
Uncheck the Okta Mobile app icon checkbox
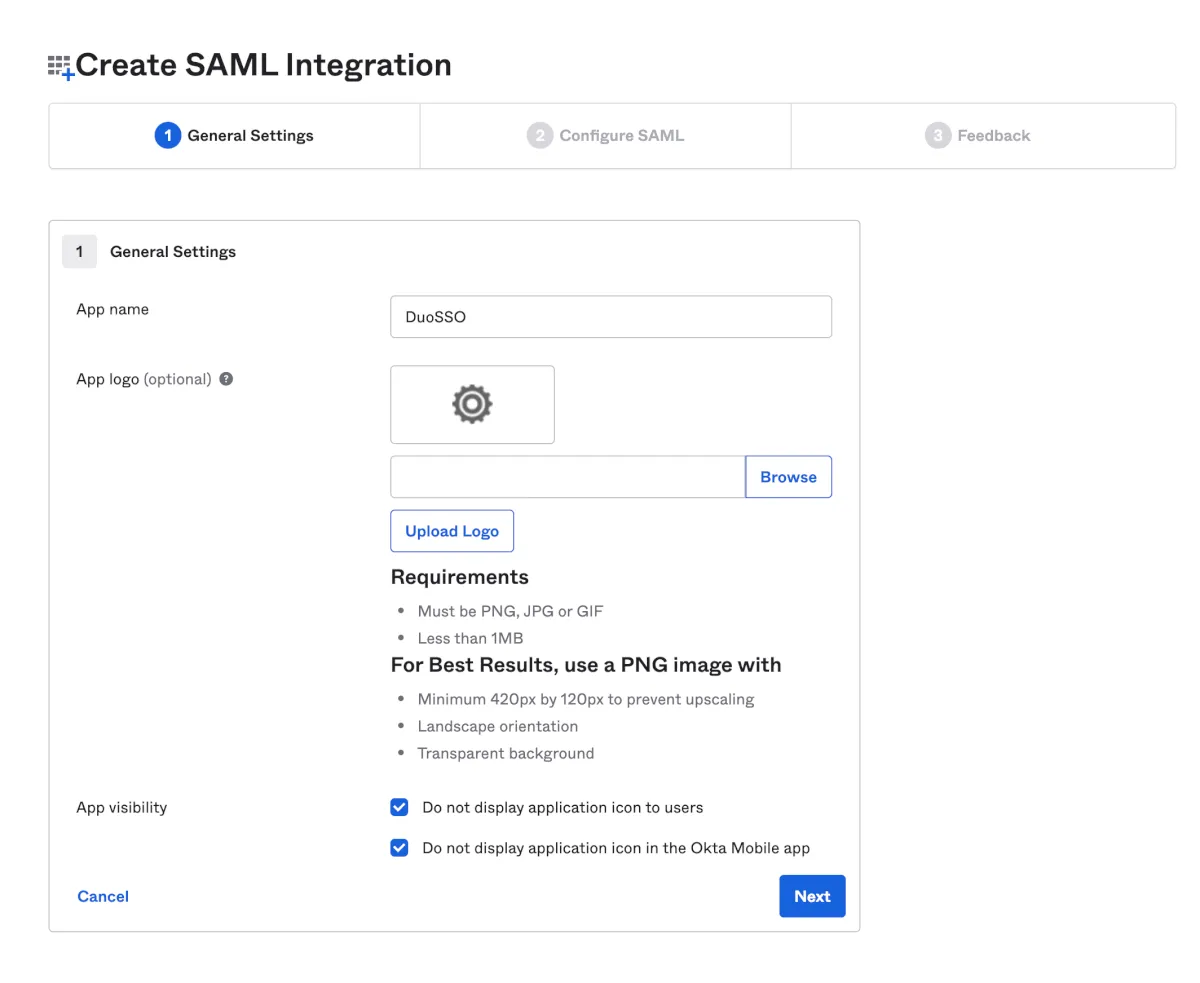[399, 848]
